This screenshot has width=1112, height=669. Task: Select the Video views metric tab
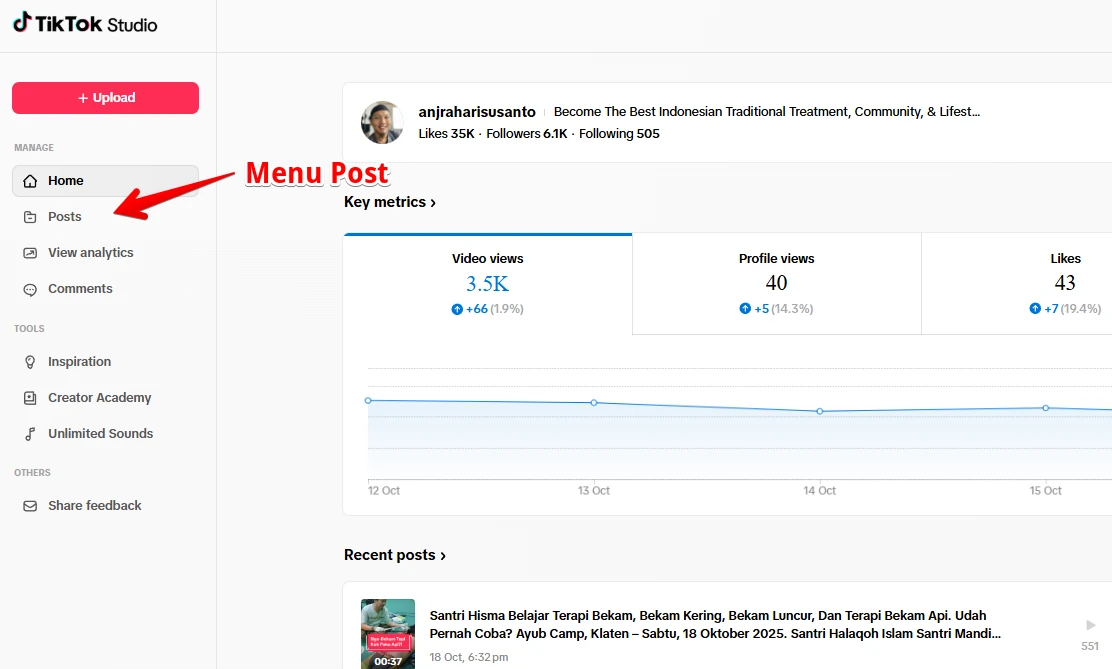(487, 284)
